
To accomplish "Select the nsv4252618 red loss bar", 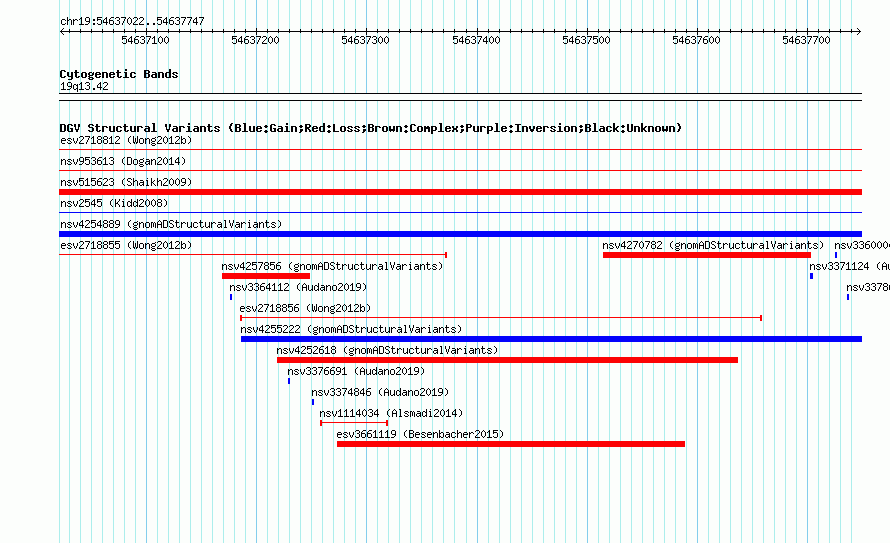I will click(x=507, y=360).
